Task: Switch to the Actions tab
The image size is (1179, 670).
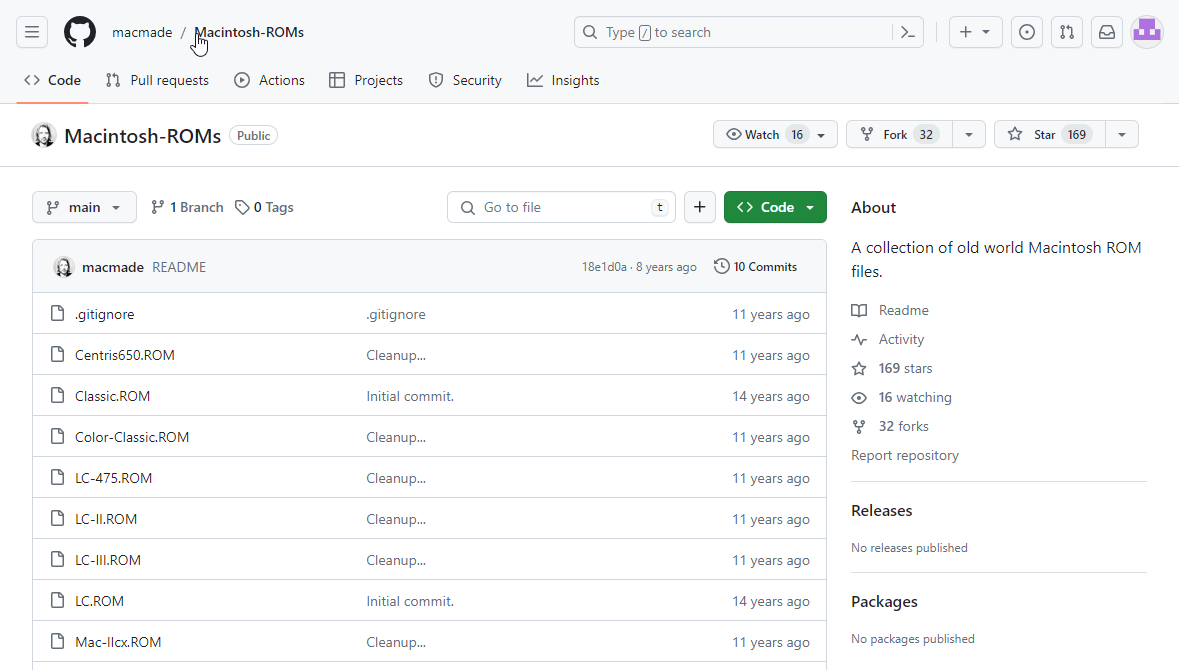Action: (269, 80)
